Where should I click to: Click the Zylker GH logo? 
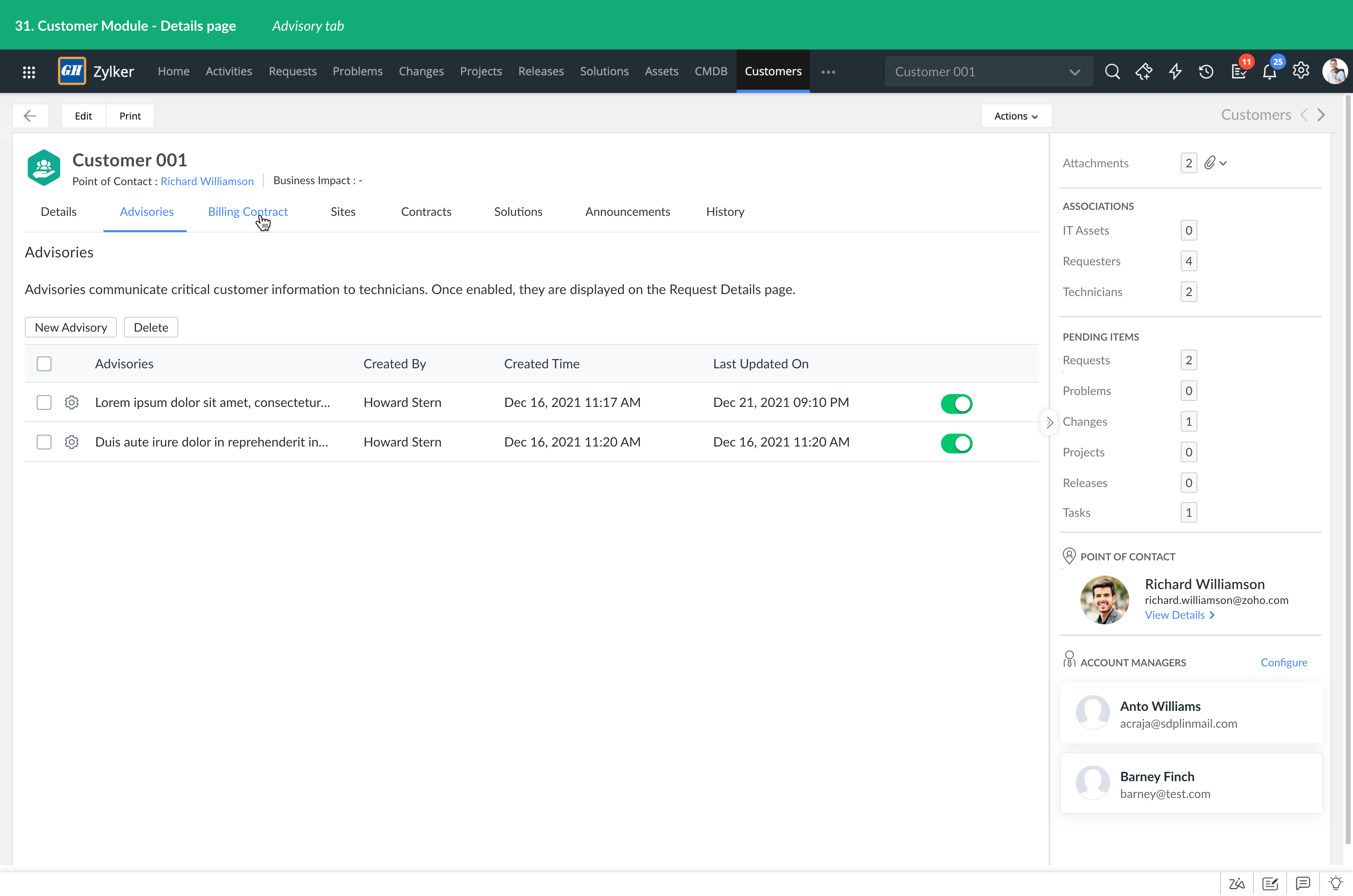tap(72, 71)
